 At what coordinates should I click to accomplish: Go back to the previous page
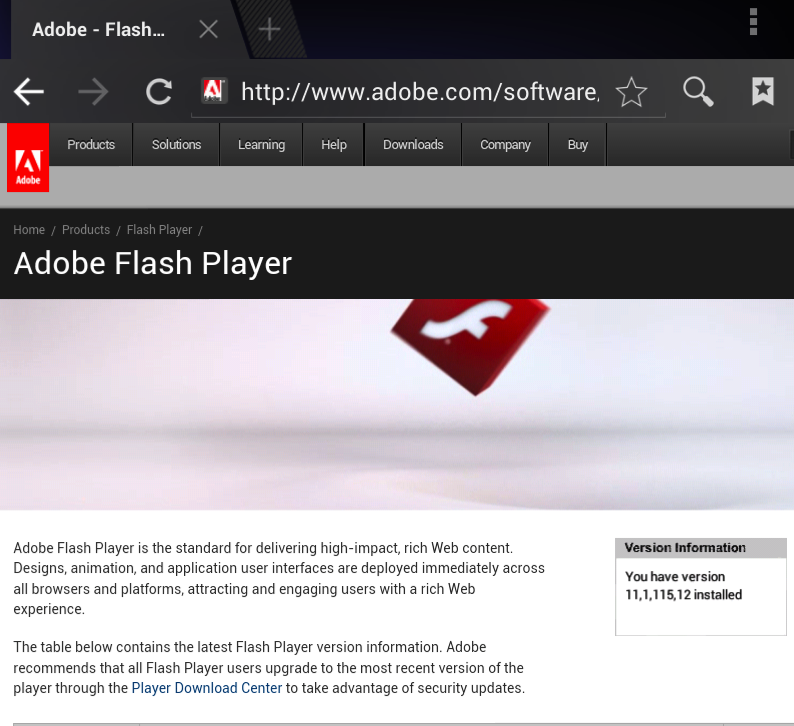pos(29,92)
